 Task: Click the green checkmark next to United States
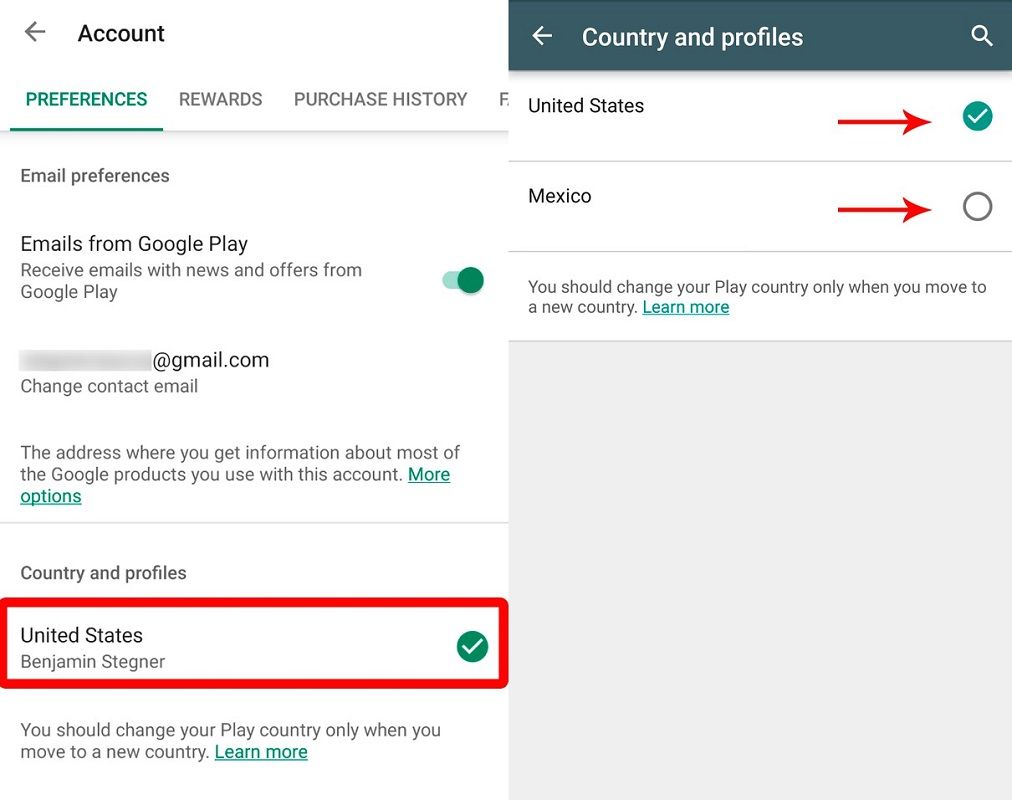click(x=977, y=116)
